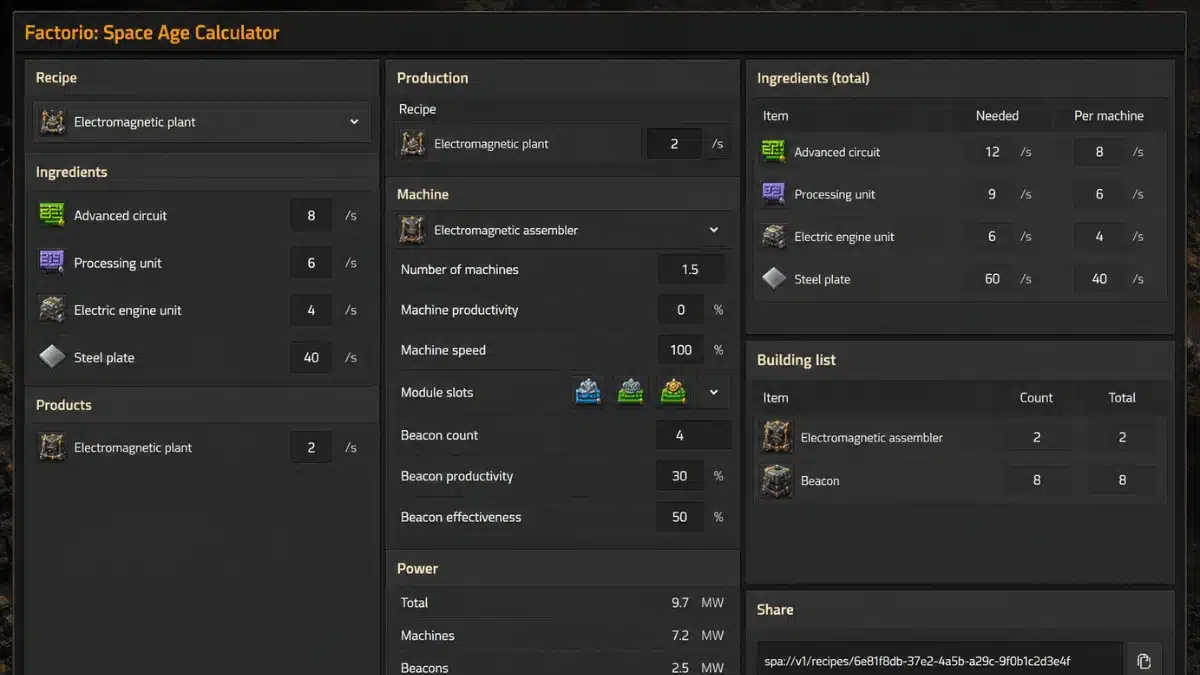
Task: Click the Beacon productivity value field
Action: 680,476
